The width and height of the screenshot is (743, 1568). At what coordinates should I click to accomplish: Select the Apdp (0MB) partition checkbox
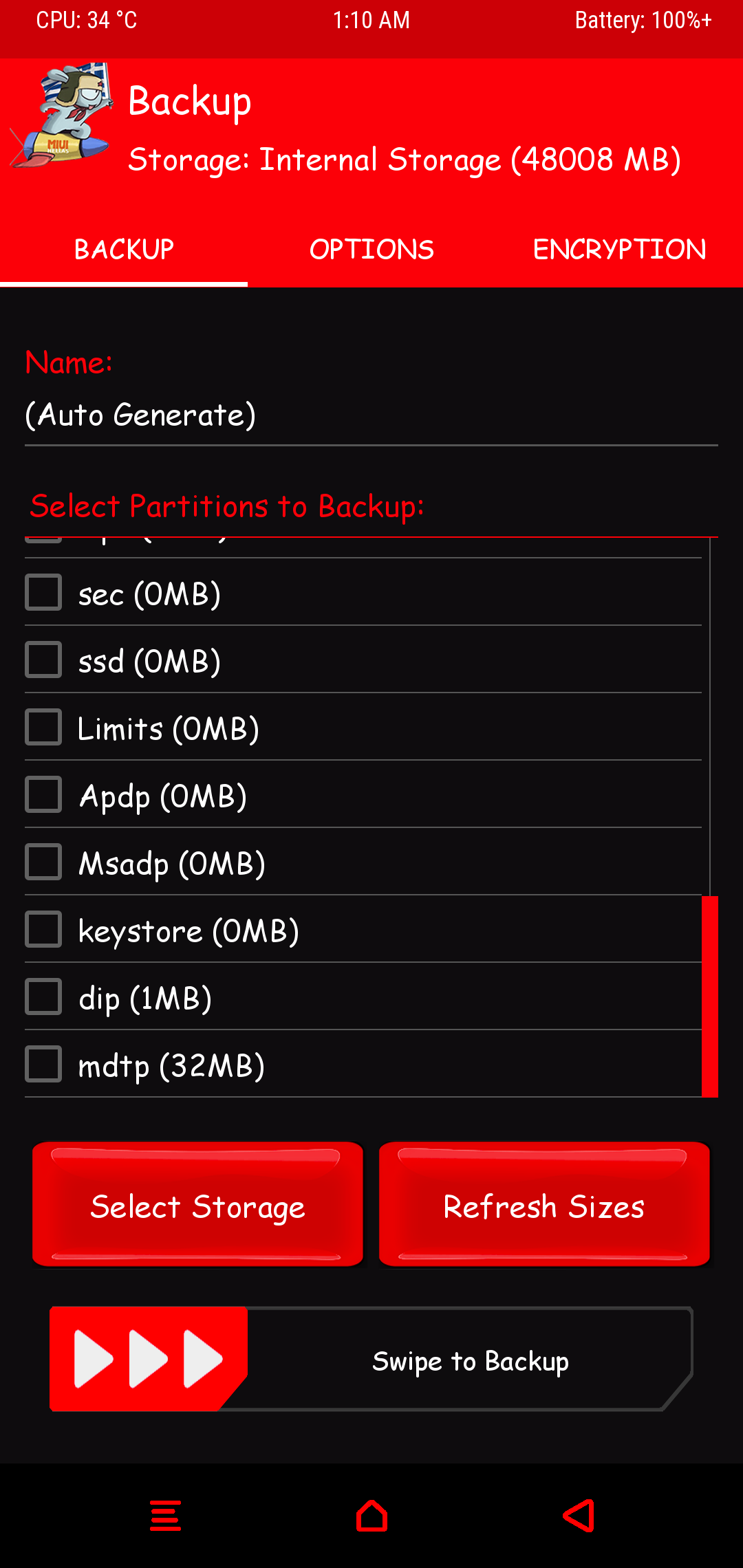pos(43,795)
